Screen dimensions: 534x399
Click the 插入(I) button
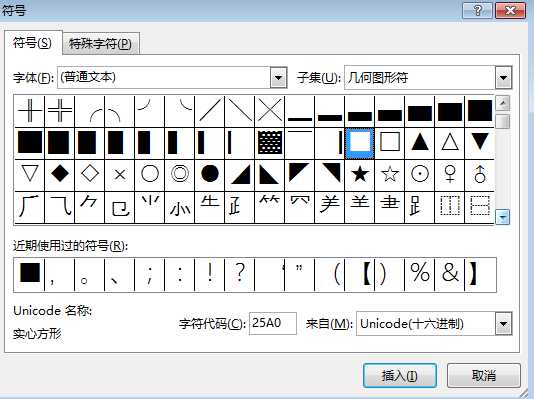[399, 376]
